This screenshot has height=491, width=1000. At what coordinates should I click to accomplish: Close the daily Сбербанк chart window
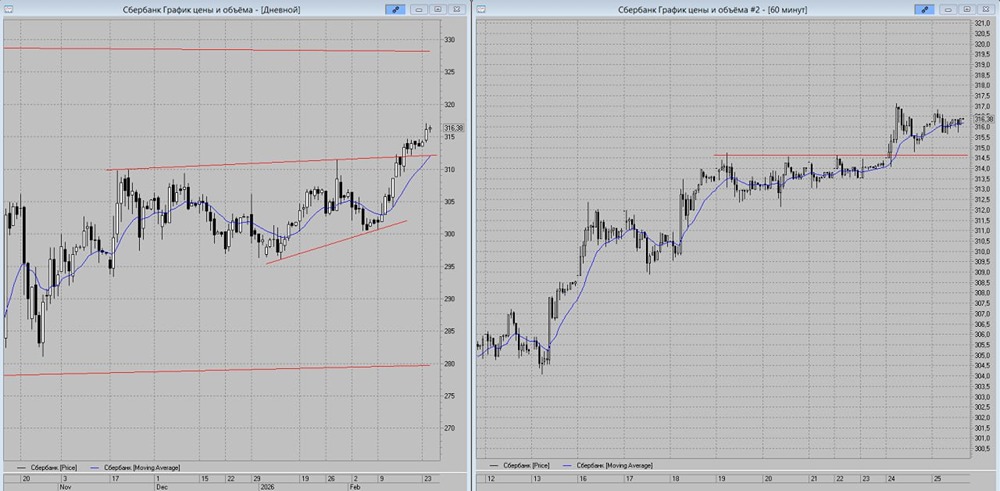click(x=456, y=9)
